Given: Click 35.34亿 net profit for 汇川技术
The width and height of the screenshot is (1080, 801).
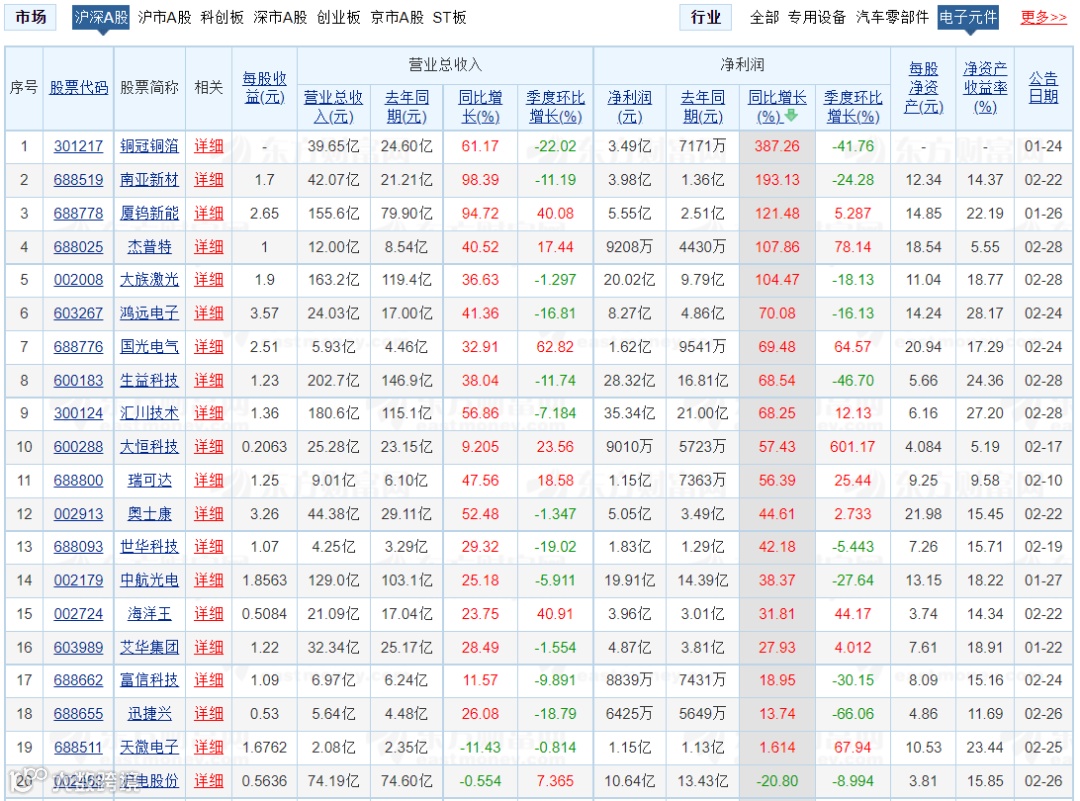Looking at the screenshot, I should pos(630,413).
